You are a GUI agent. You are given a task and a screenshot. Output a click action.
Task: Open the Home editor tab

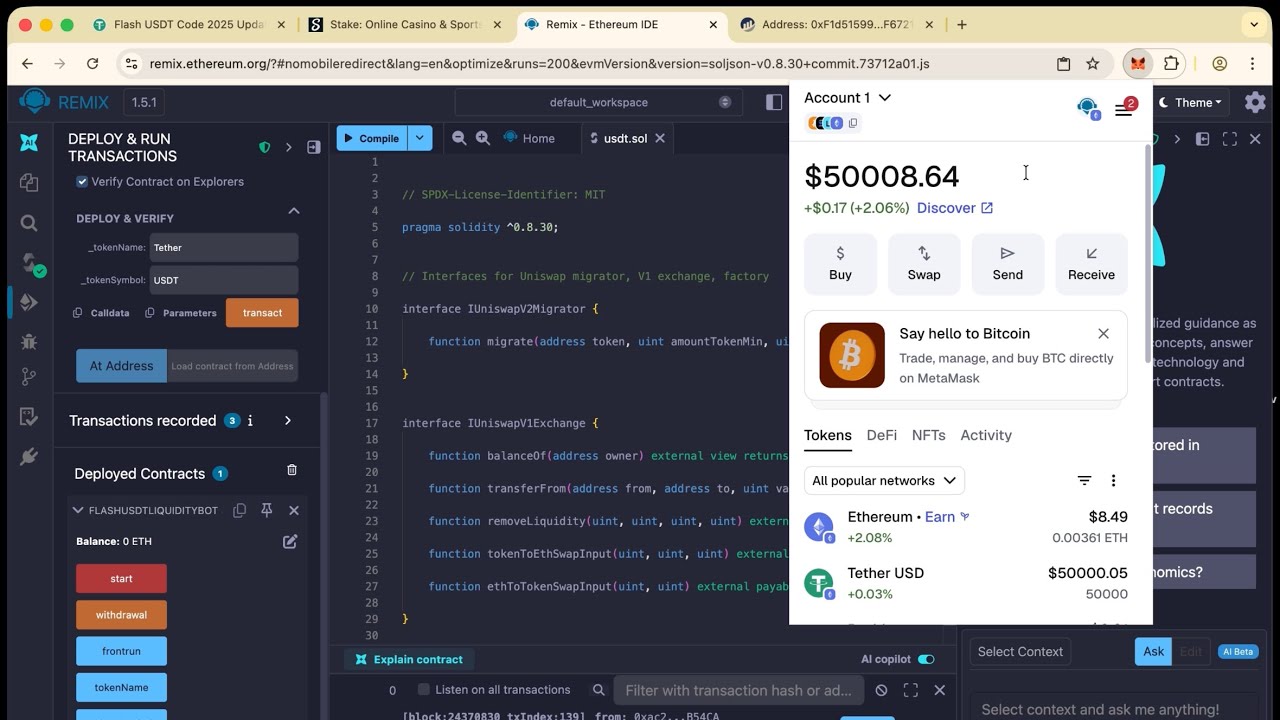pyautogui.click(x=529, y=138)
